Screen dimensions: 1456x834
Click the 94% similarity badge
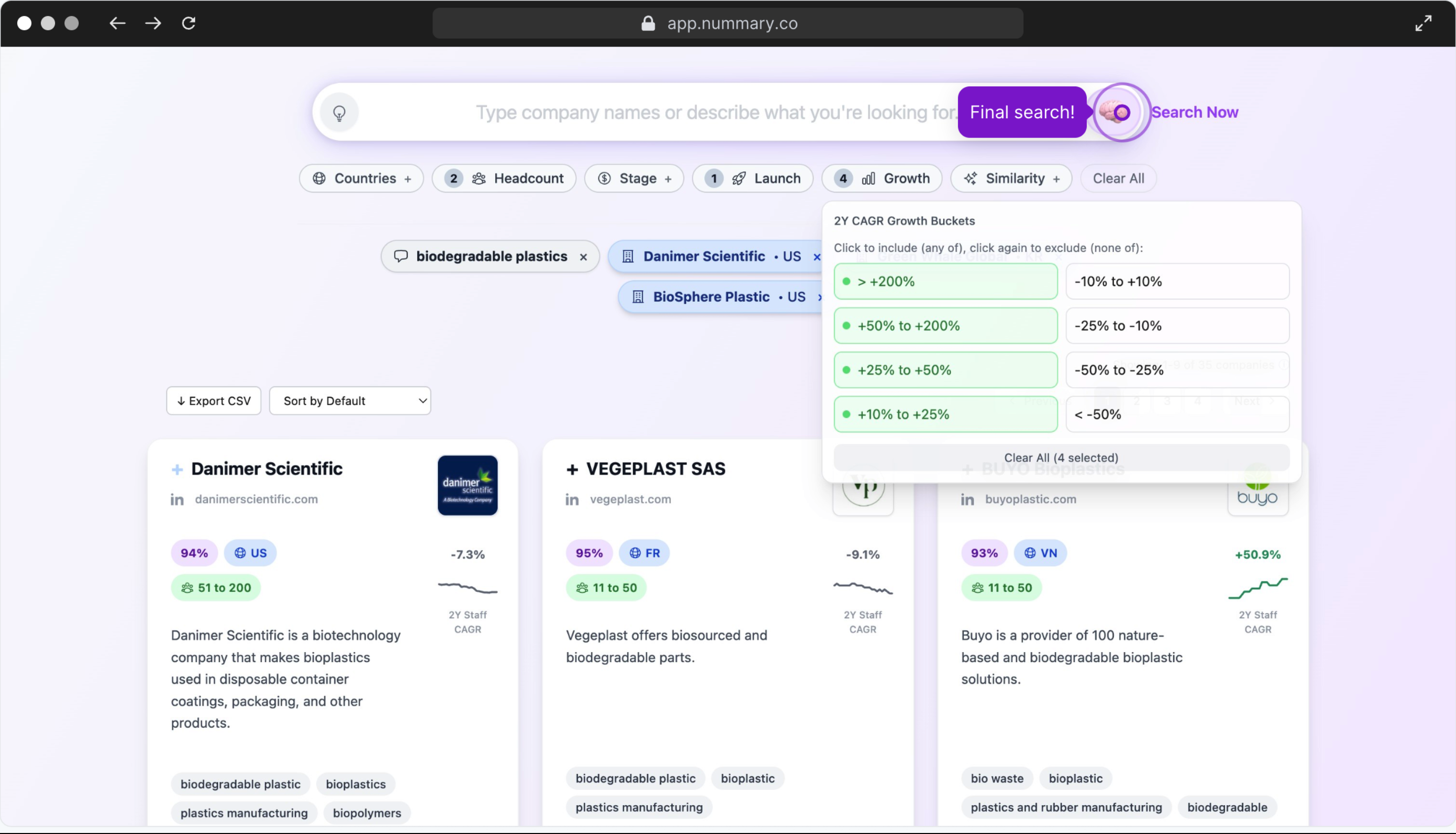pyautogui.click(x=194, y=553)
